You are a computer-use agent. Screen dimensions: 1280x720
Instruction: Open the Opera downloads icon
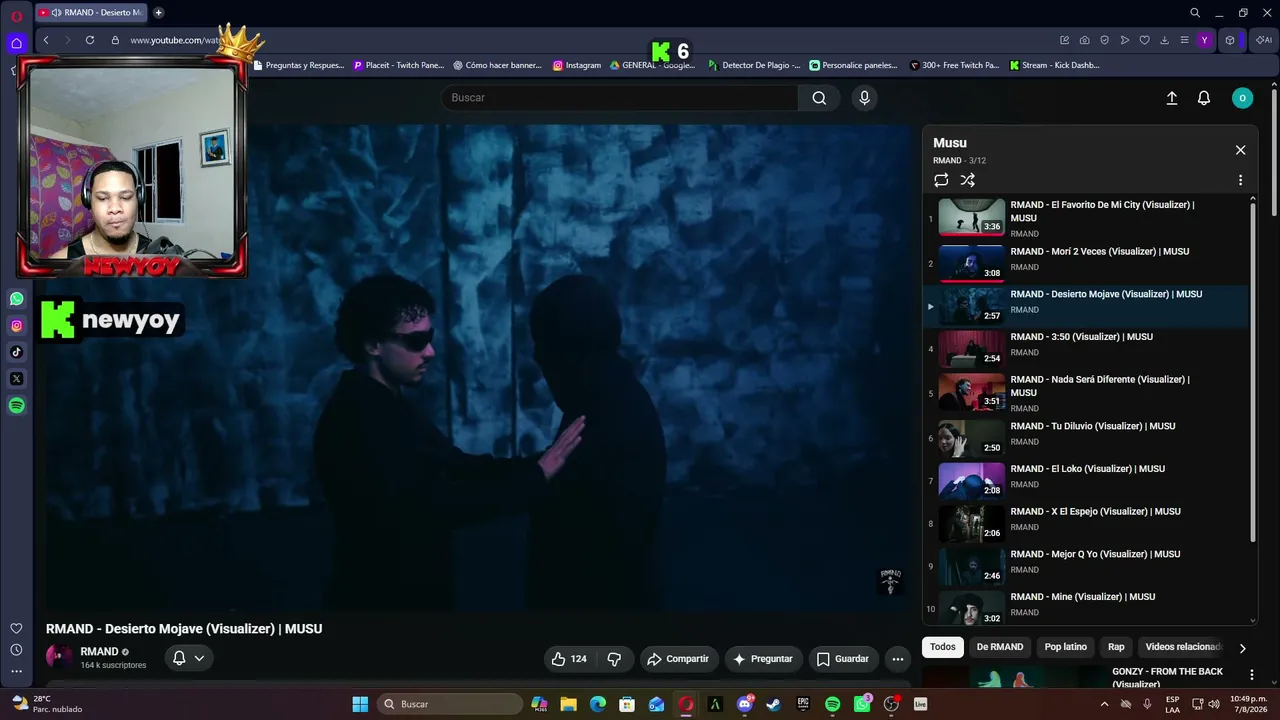coord(1165,40)
